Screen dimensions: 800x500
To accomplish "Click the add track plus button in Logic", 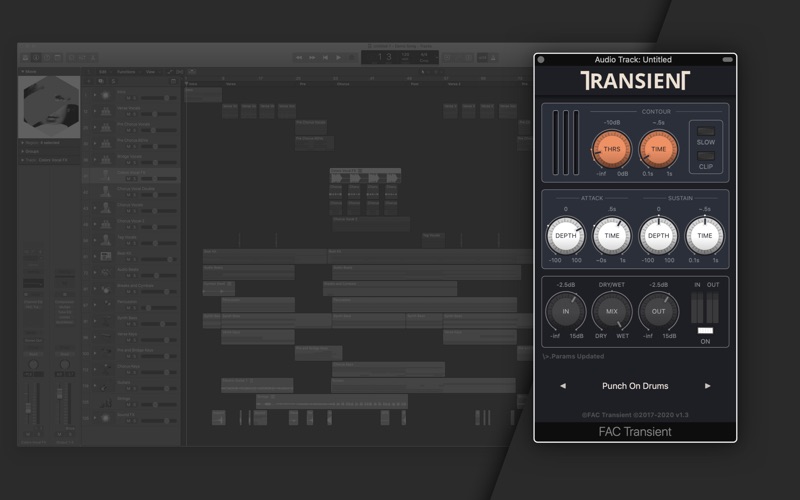I will 89,81.
